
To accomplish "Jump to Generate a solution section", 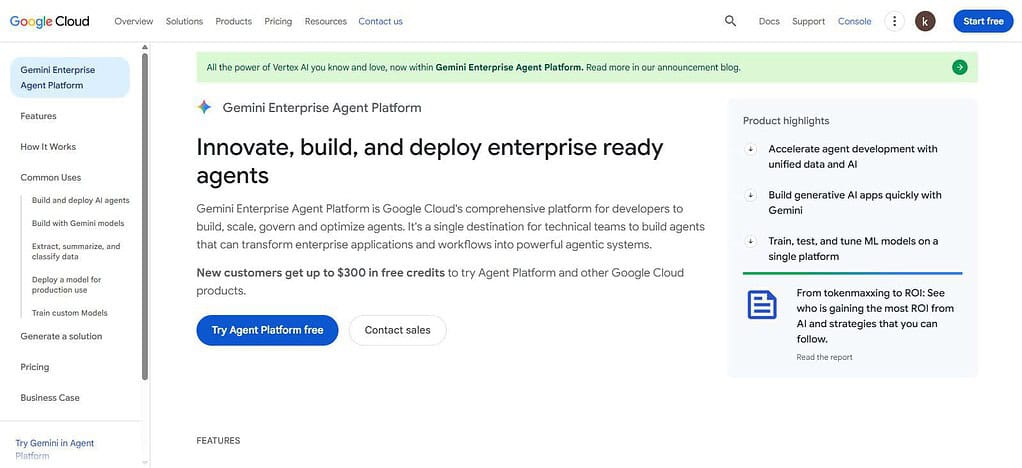I will coord(61,336).
